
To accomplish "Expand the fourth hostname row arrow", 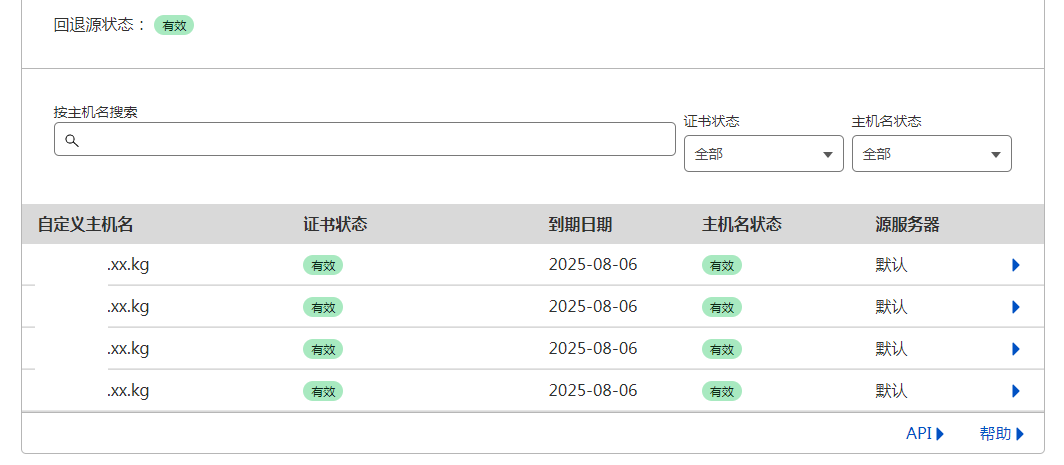I will coord(1016,391).
